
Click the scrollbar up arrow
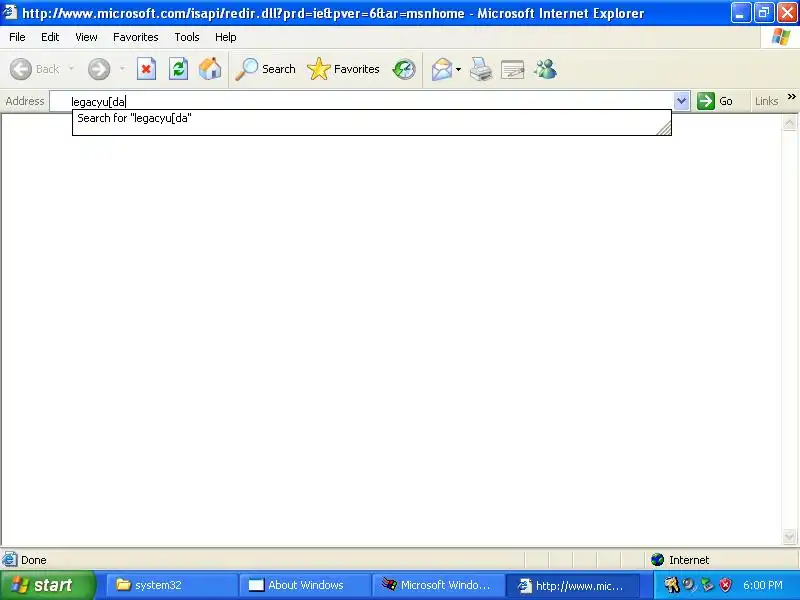tap(789, 123)
